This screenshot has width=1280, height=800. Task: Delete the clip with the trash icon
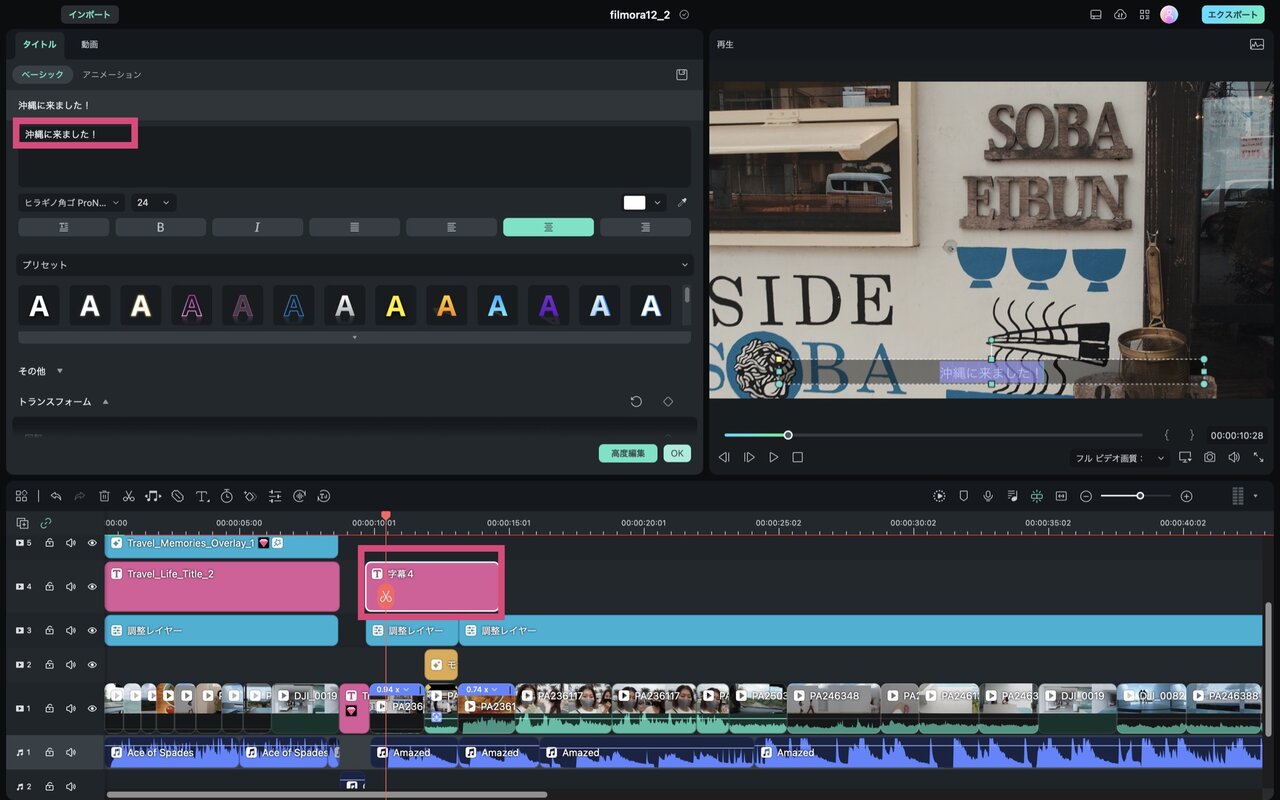coord(104,496)
